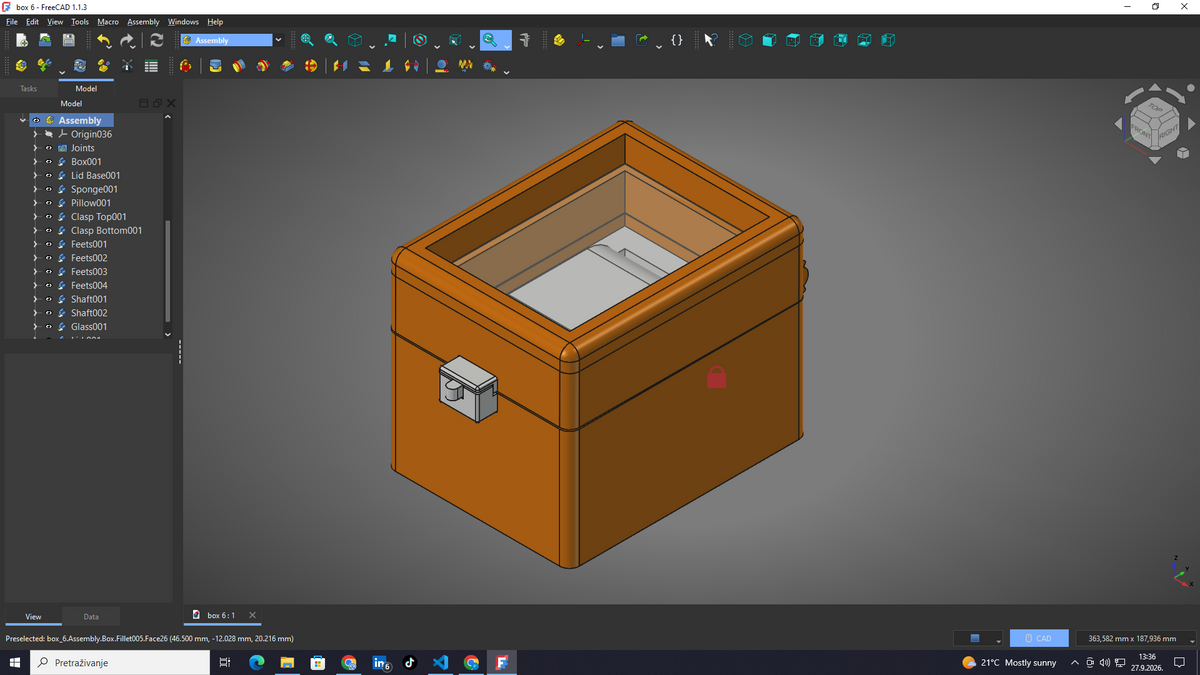Screen dimensions: 1200x675
Task: Open the Macro menu
Action: point(108,21)
